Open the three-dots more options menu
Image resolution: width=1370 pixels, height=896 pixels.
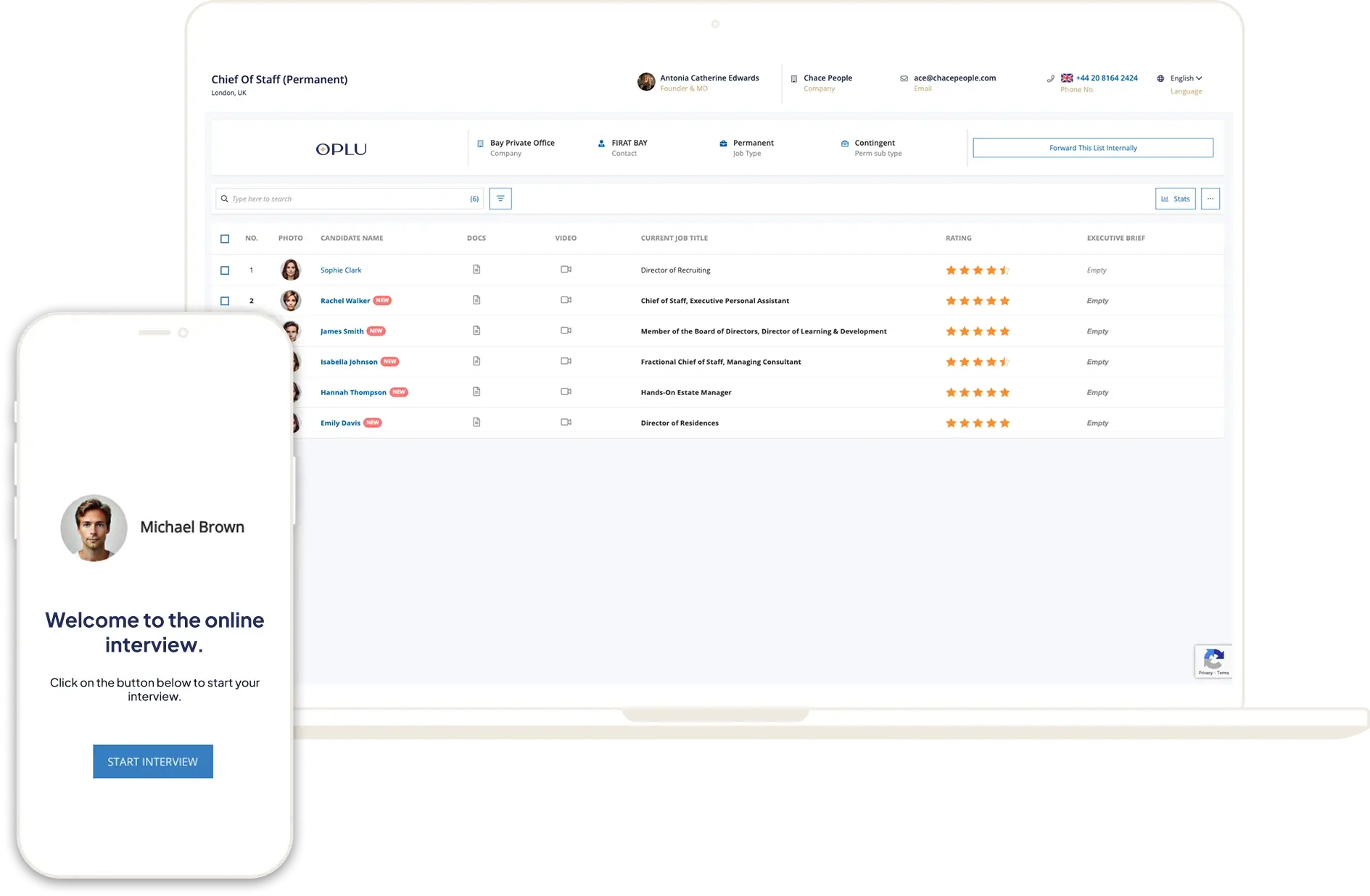point(1210,199)
